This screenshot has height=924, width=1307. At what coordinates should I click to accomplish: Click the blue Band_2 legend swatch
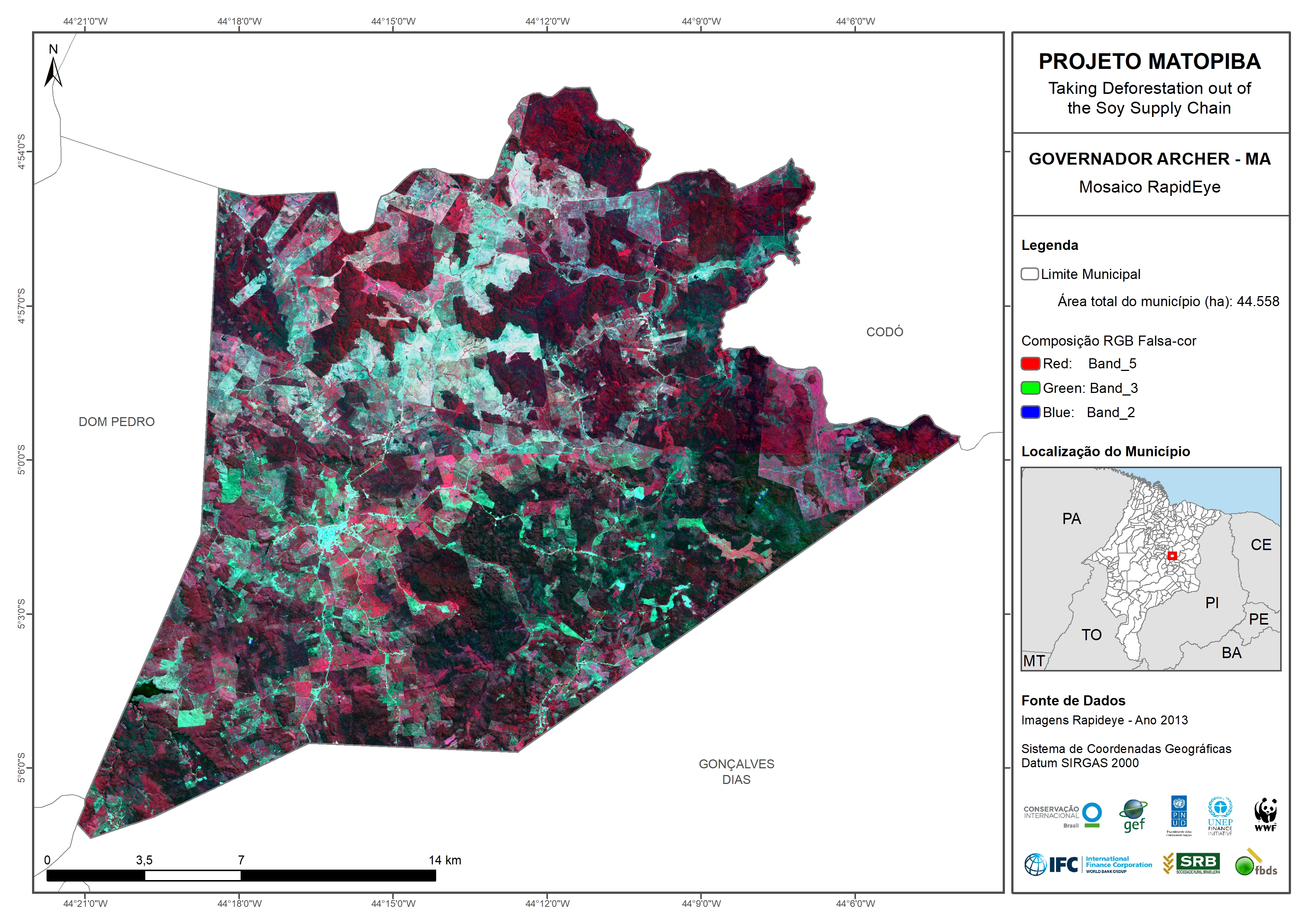coord(1030,412)
